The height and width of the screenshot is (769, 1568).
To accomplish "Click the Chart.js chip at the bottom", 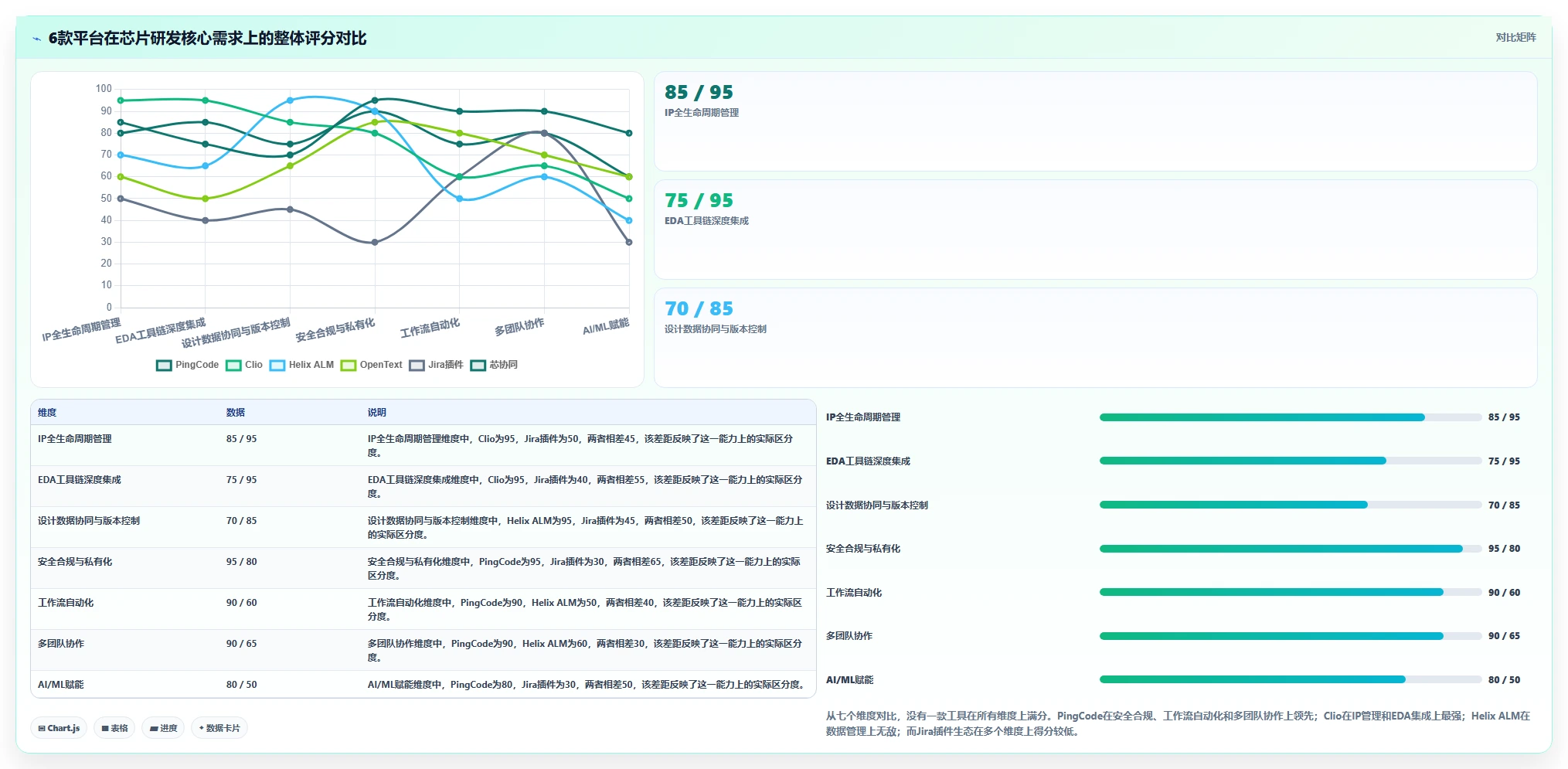I will tap(59, 728).
